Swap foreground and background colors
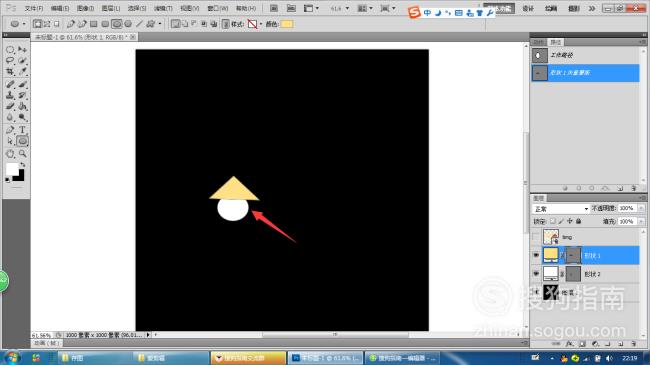650x365 pixels. (x=23, y=165)
